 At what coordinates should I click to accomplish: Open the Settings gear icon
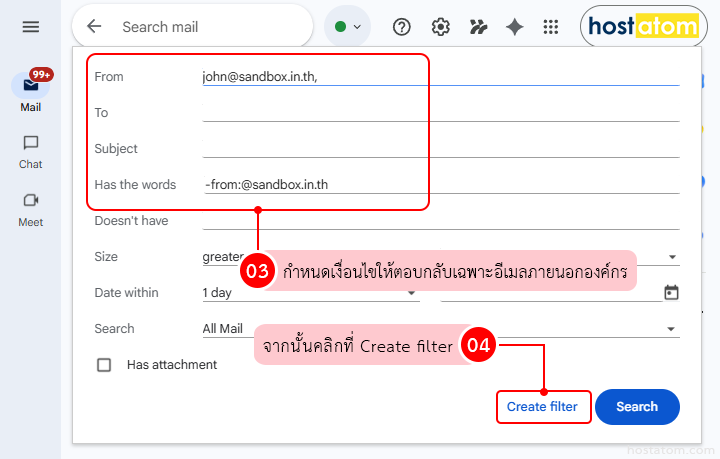click(440, 27)
